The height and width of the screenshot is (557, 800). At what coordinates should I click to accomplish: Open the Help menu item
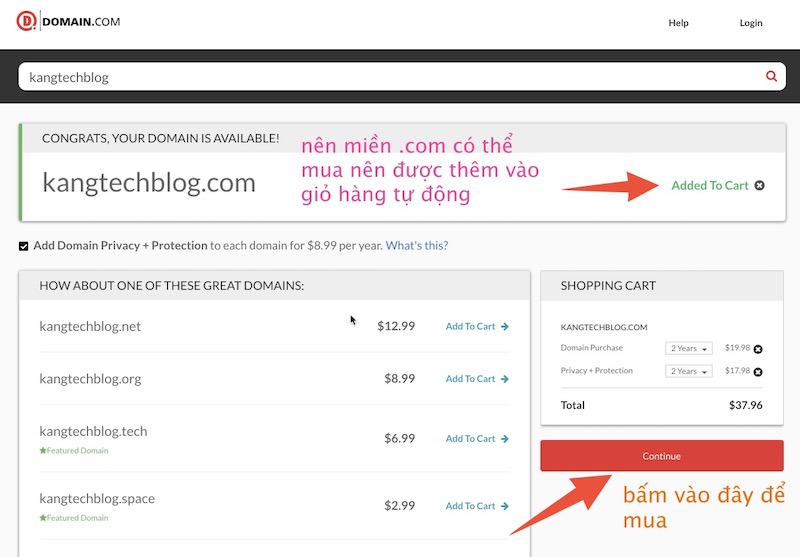pos(678,23)
